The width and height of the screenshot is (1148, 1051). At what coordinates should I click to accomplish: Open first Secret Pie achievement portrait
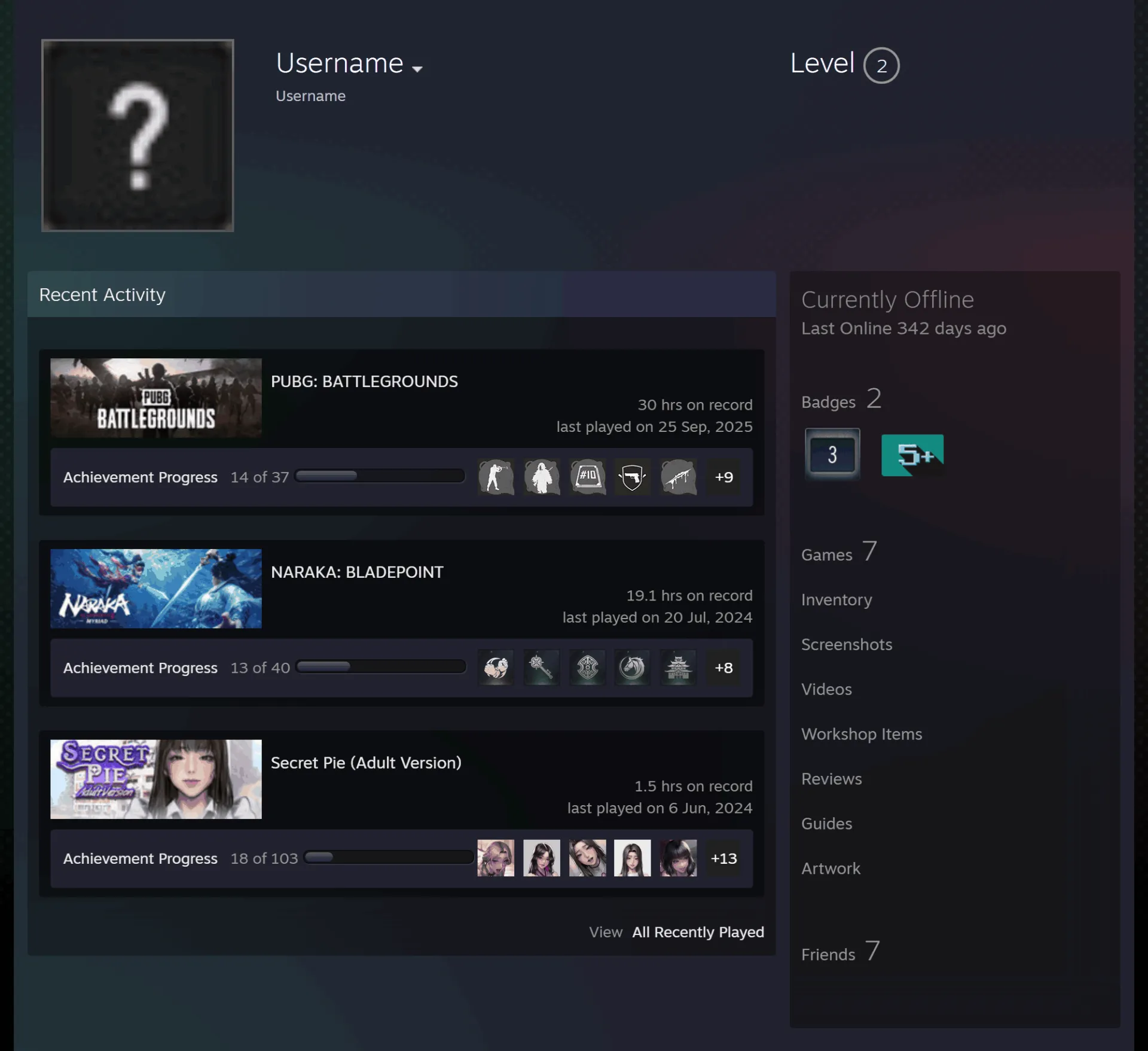496,858
